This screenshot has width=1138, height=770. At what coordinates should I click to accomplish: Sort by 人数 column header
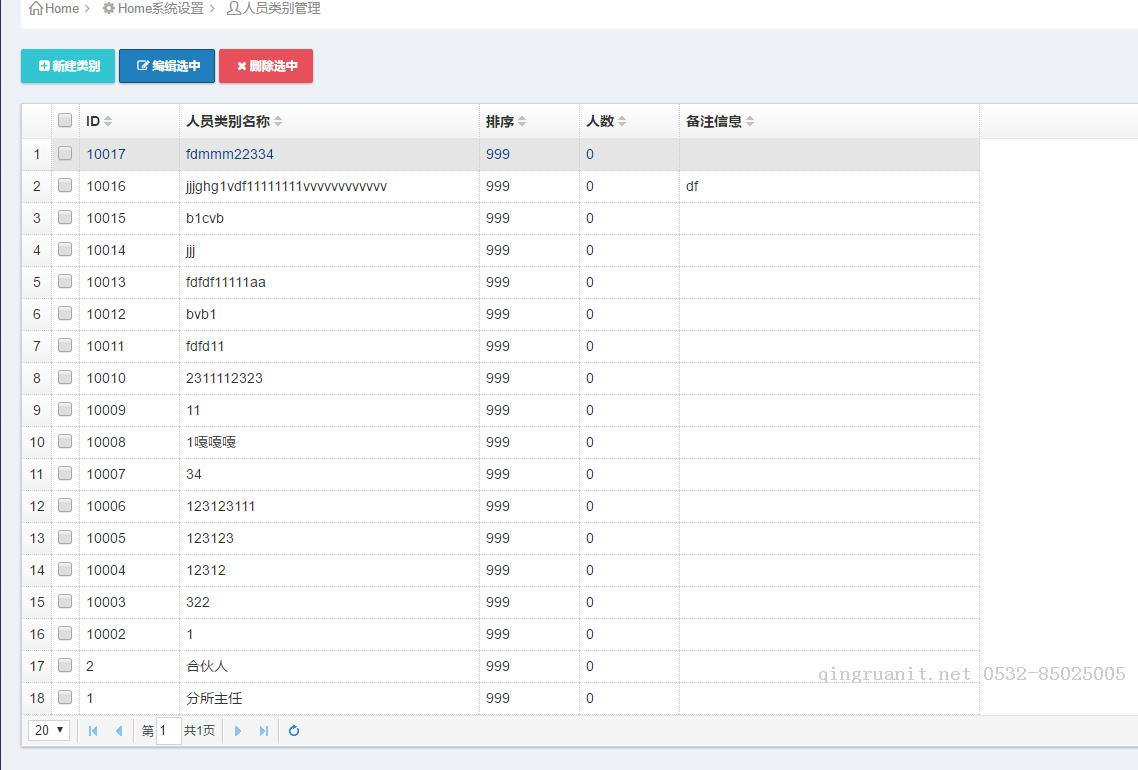coord(600,122)
